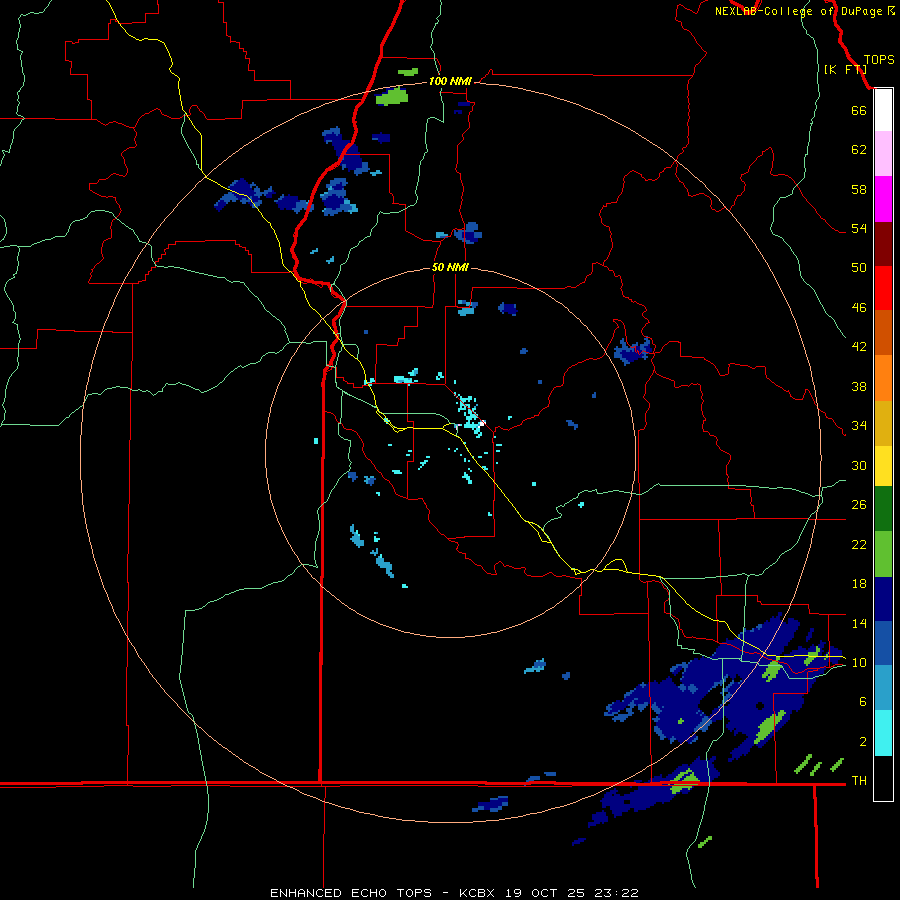Click the "6" scale value
The height and width of the screenshot is (900, 900).
pos(863,701)
